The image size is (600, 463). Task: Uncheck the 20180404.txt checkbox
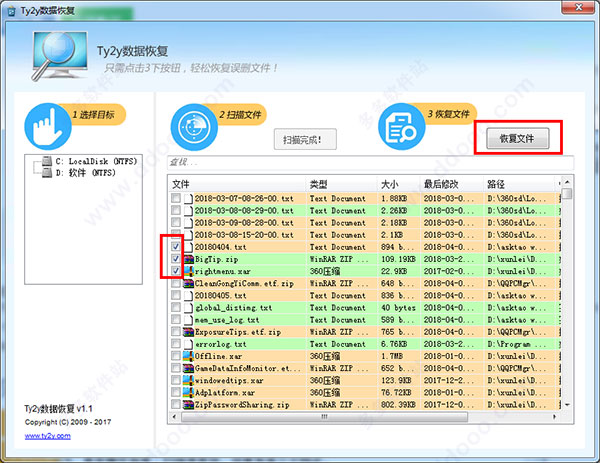(x=176, y=246)
